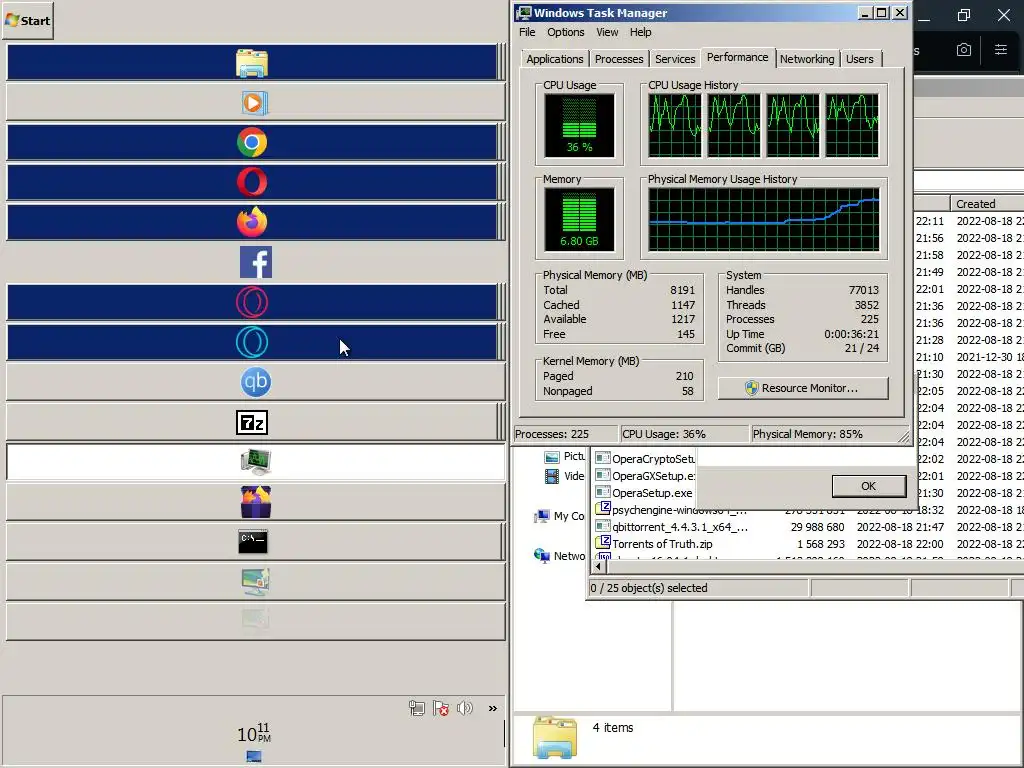Switch to the Processes tab
Image resolution: width=1024 pixels, height=768 pixels.
(x=618, y=59)
